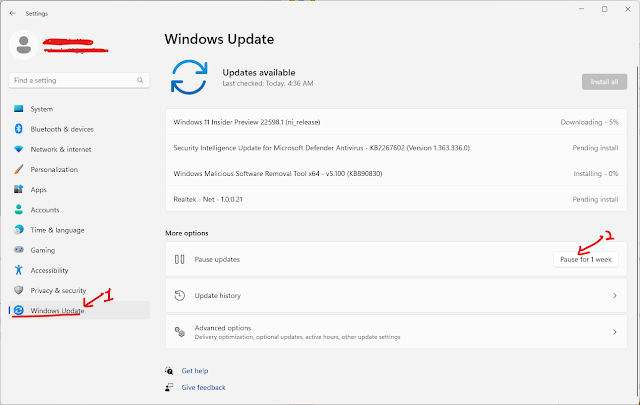Click the Give feedback icon
640x405 pixels.
coord(169,387)
